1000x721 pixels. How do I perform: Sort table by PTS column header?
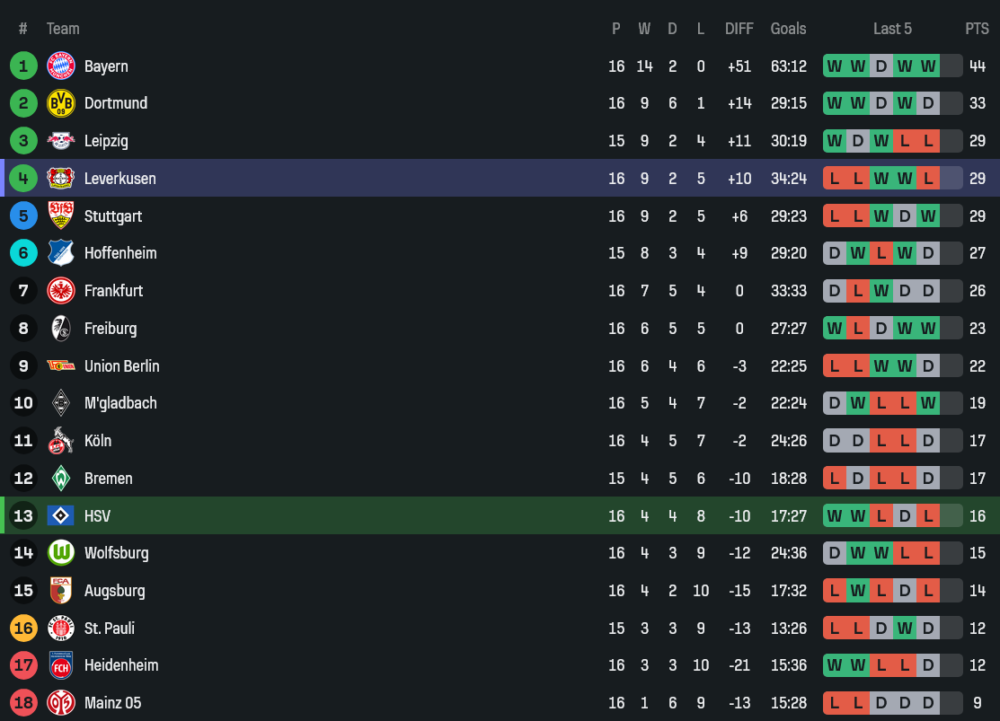977,29
